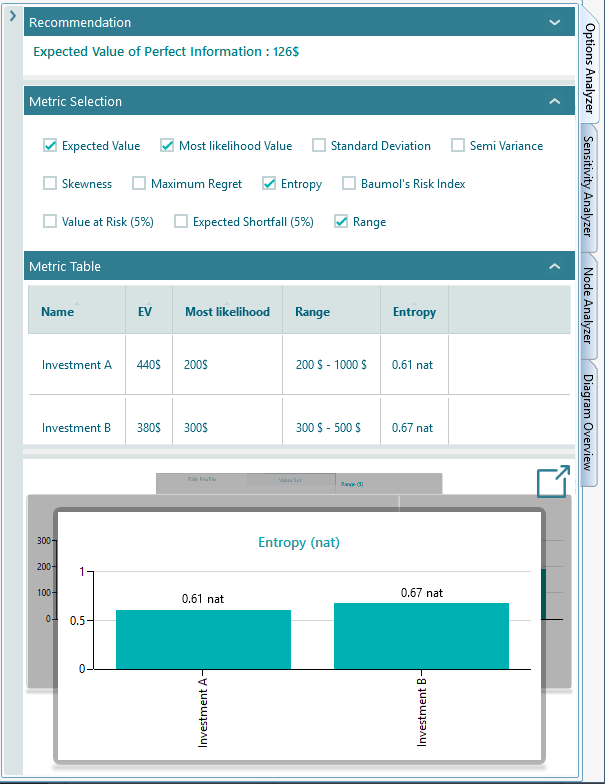Click the Investment B entropy bar
This screenshot has height=784, width=605.
[x=421, y=636]
